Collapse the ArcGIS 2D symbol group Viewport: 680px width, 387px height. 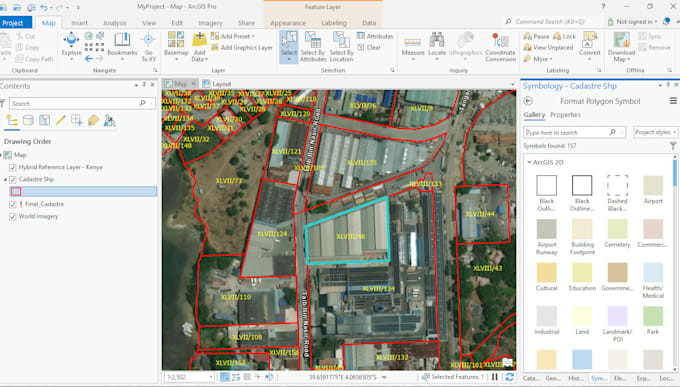[x=529, y=162]
